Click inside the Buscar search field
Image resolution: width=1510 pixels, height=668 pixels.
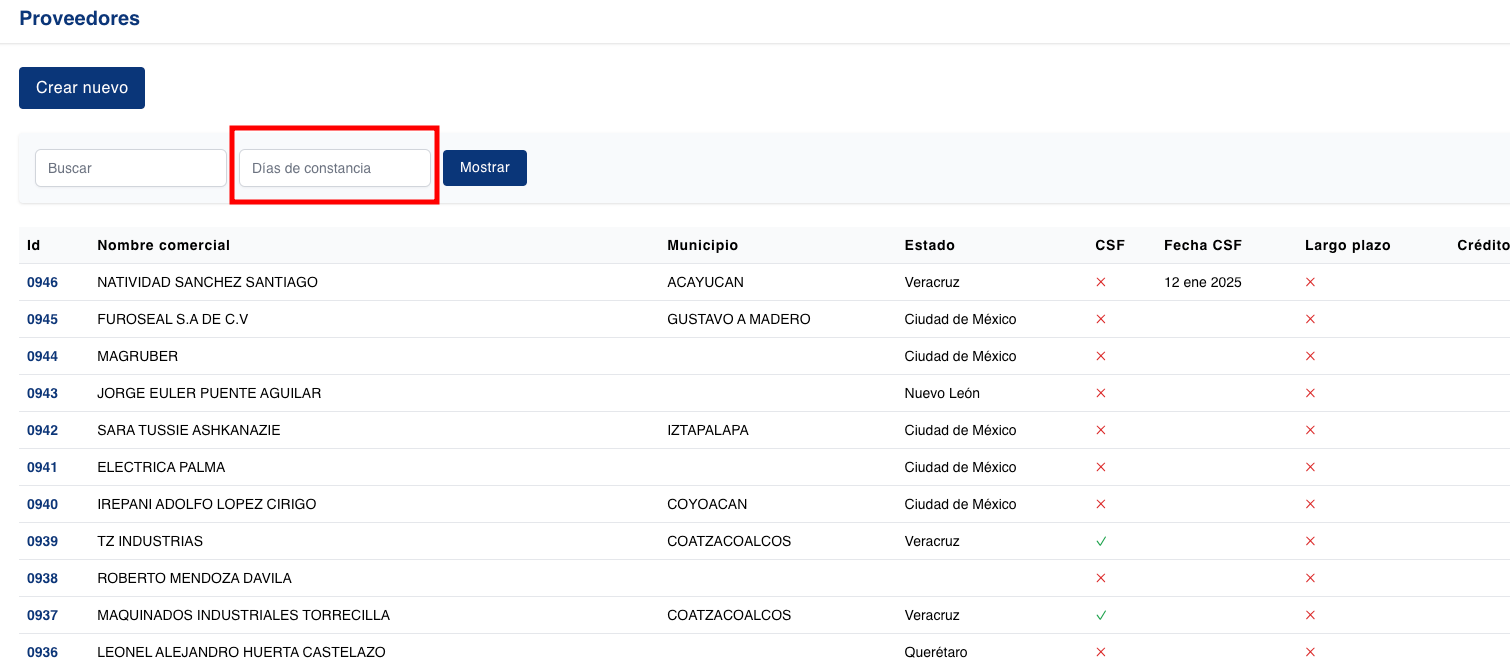pyautogui.click(x=130, y=167)
